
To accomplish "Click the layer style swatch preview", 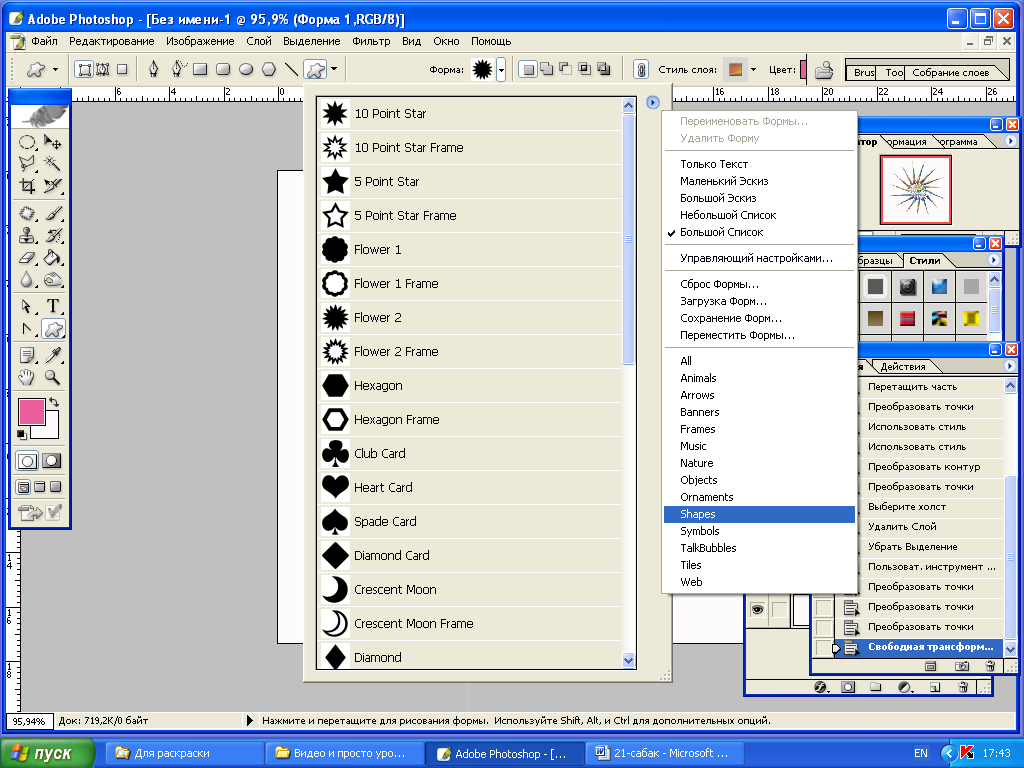I will click(735, 69).
